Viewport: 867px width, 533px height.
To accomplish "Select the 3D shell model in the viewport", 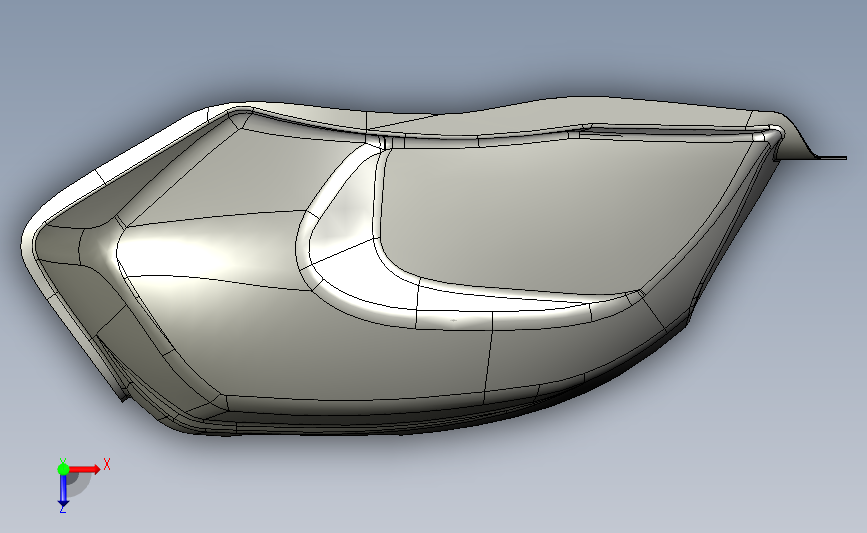I will (434, 268).
